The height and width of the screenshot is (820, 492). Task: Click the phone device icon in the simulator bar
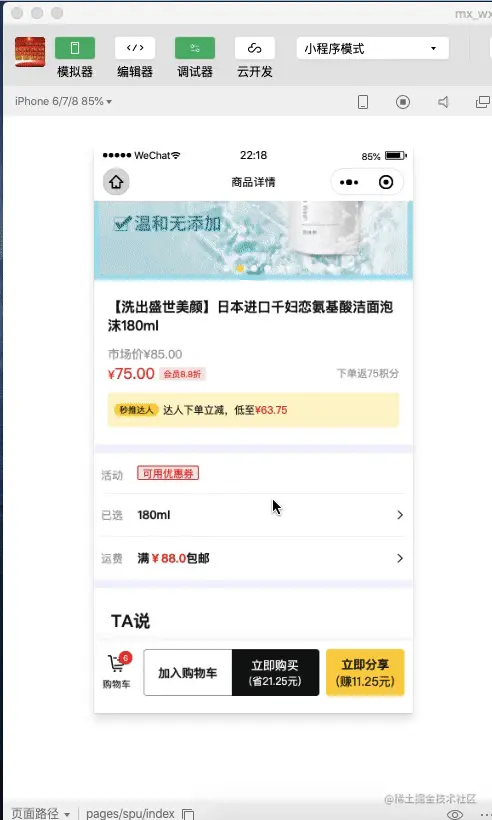coord(363,102)
